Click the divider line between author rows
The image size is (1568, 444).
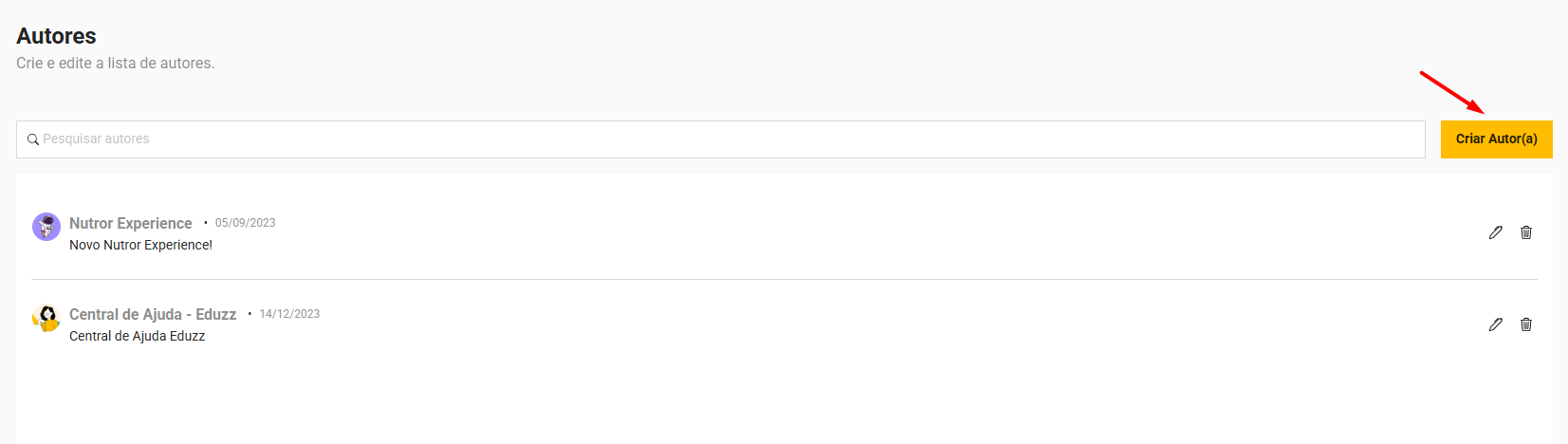(x=784, y=279)
